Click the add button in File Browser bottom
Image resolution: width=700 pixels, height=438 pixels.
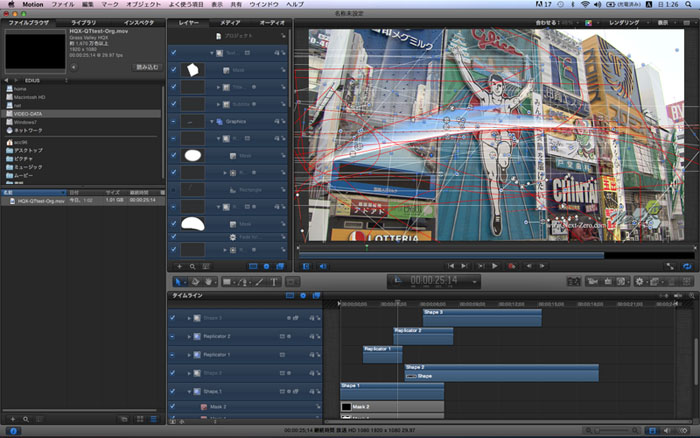13,419
